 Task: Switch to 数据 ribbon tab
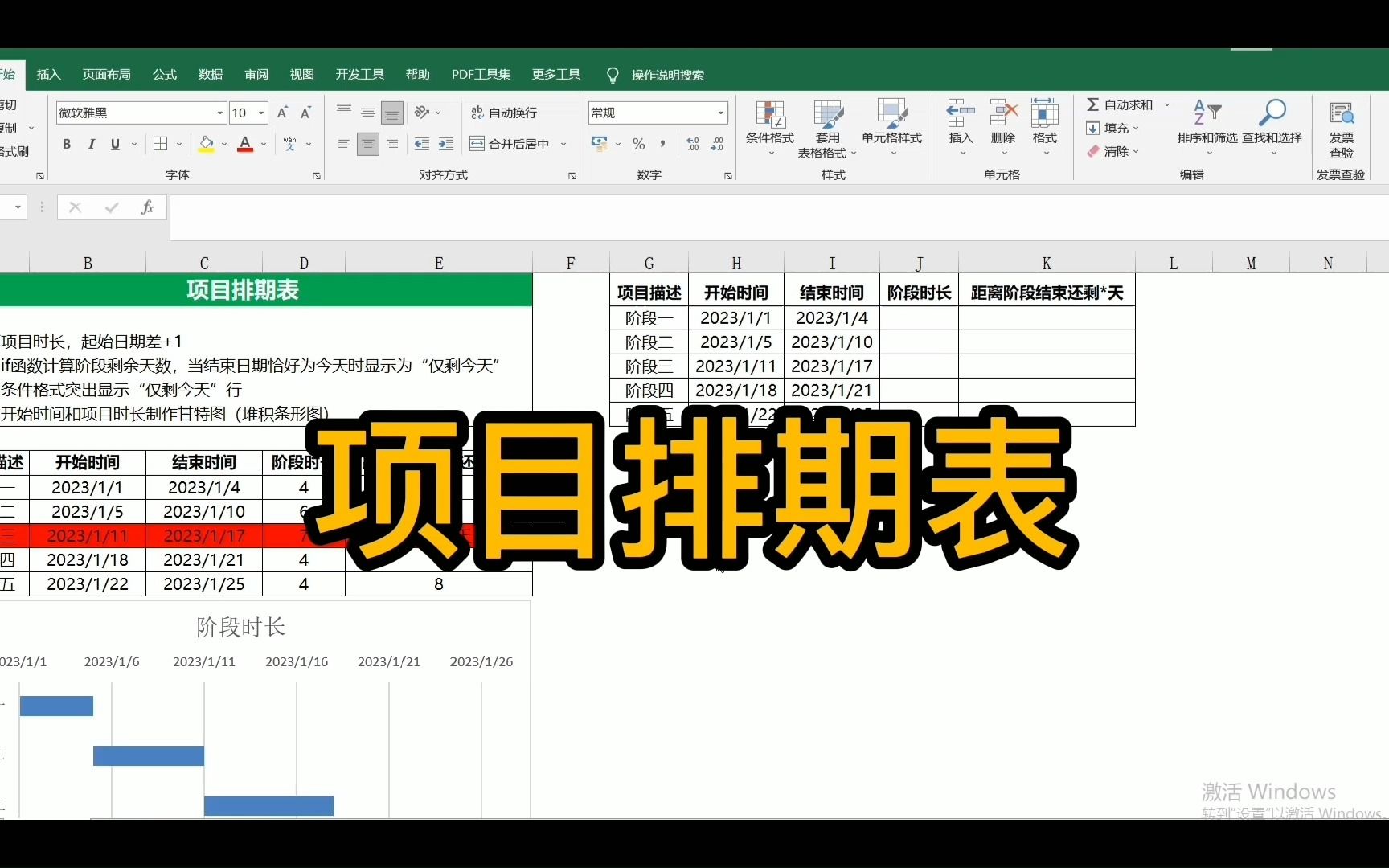click(x=211, y=75)
